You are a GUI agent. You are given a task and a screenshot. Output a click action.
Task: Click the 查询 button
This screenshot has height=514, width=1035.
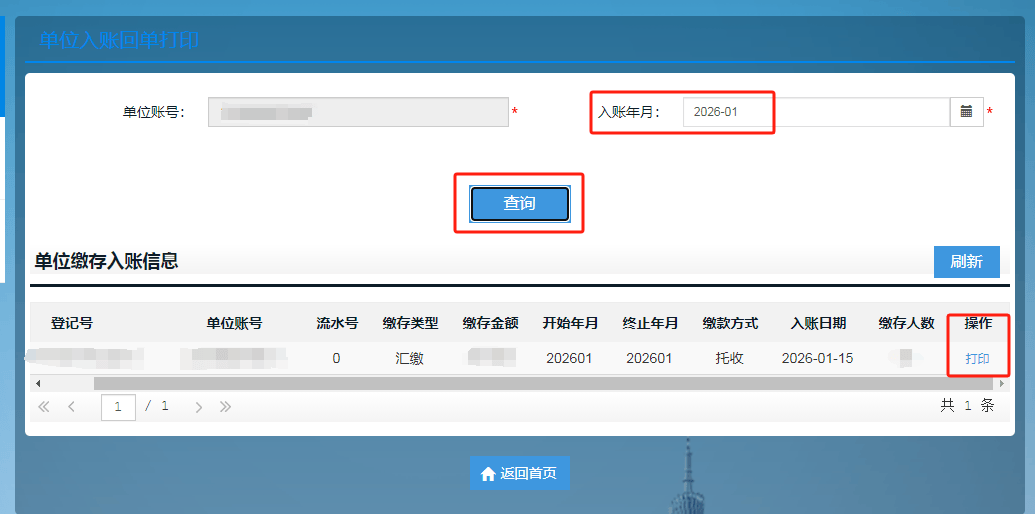click(x=519, y=204)
